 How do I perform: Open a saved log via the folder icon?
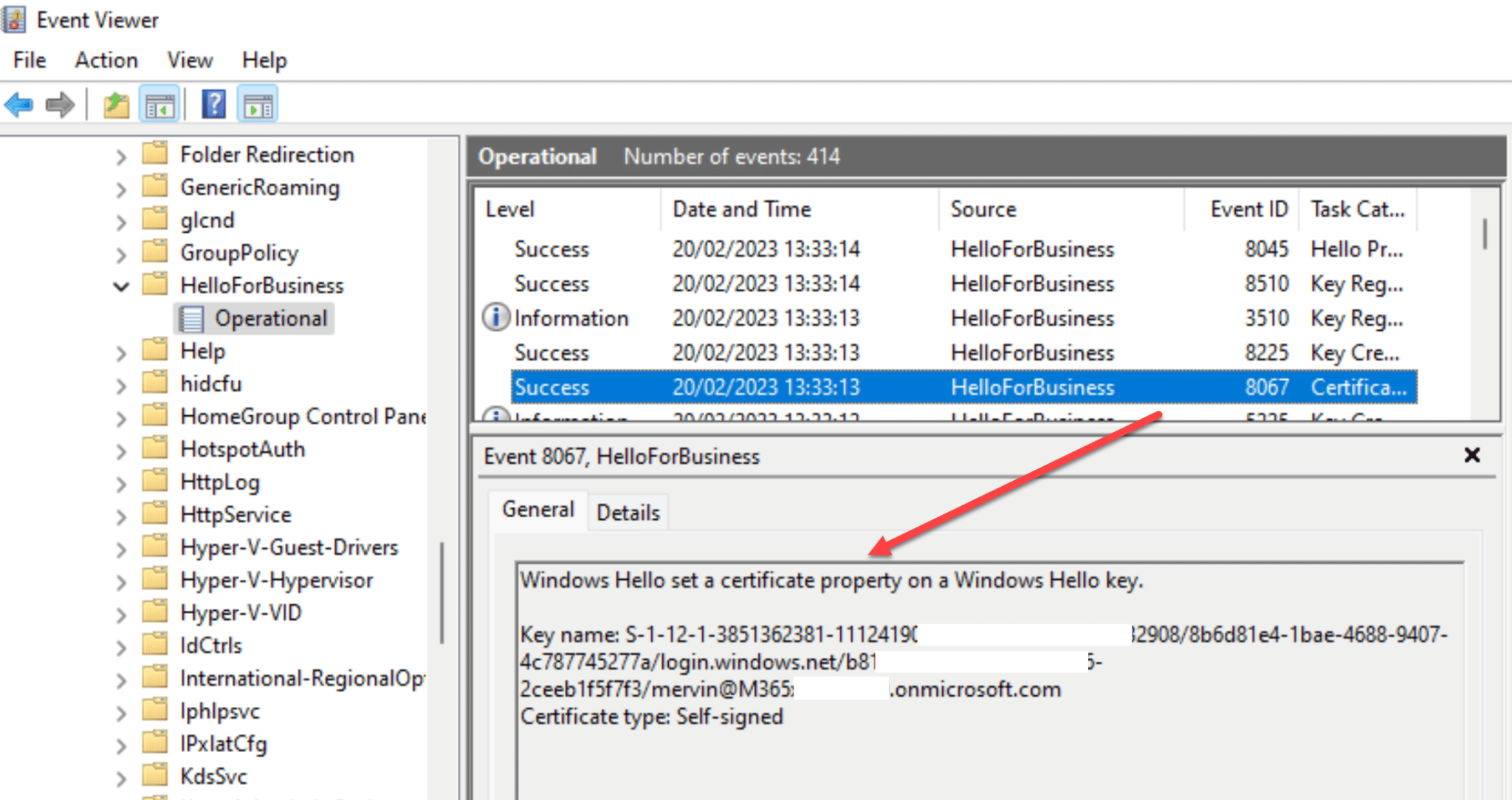[116, 104]
